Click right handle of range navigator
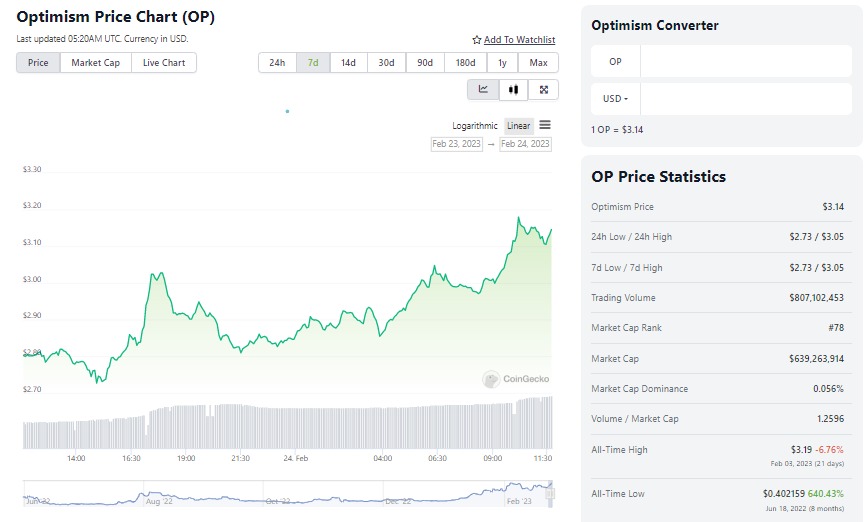The height and width of the screenshot is (522, 868). (550, 494)
